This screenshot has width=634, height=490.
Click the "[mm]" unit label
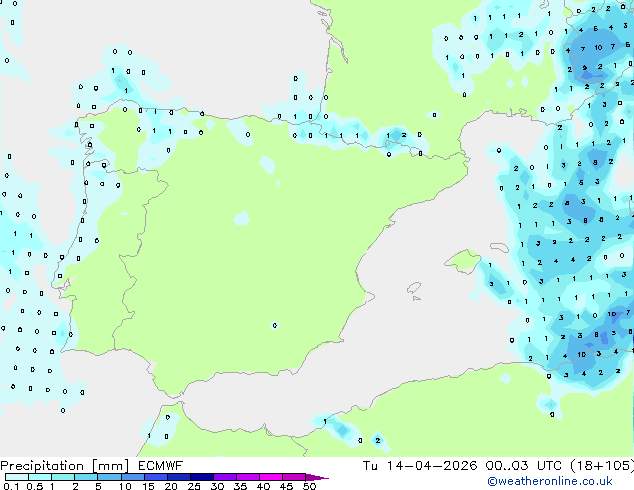click(110, 466)
